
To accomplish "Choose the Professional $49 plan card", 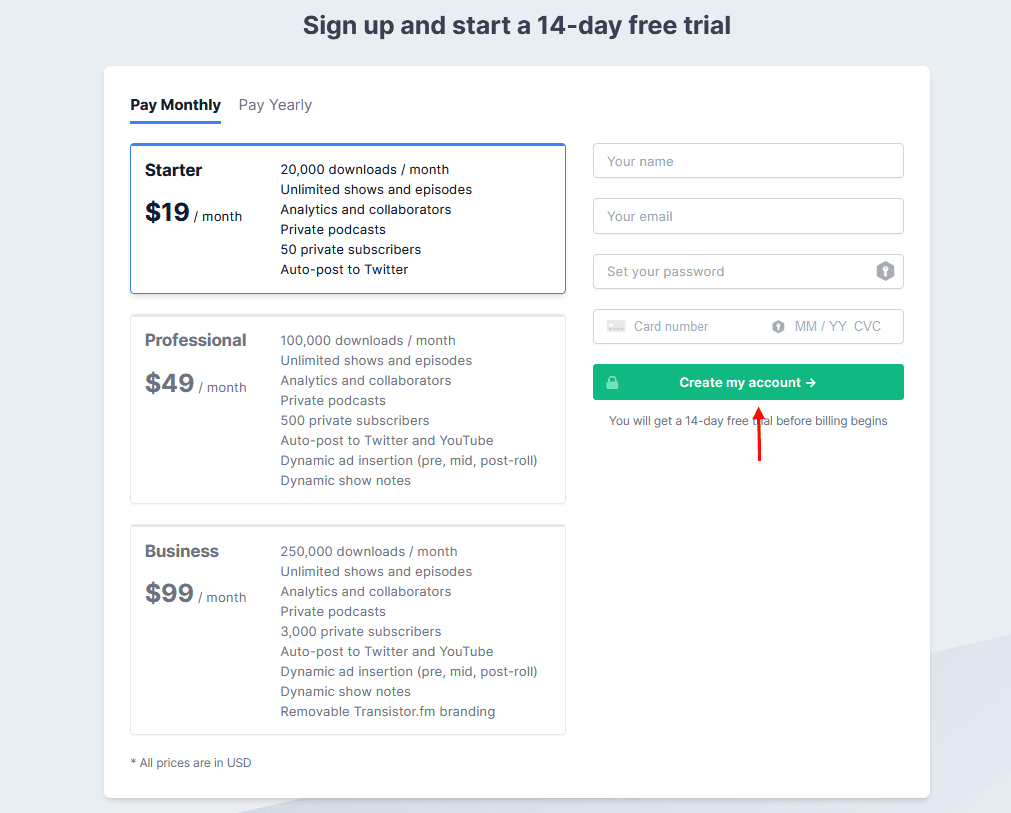I will click(x=348, y=409).
